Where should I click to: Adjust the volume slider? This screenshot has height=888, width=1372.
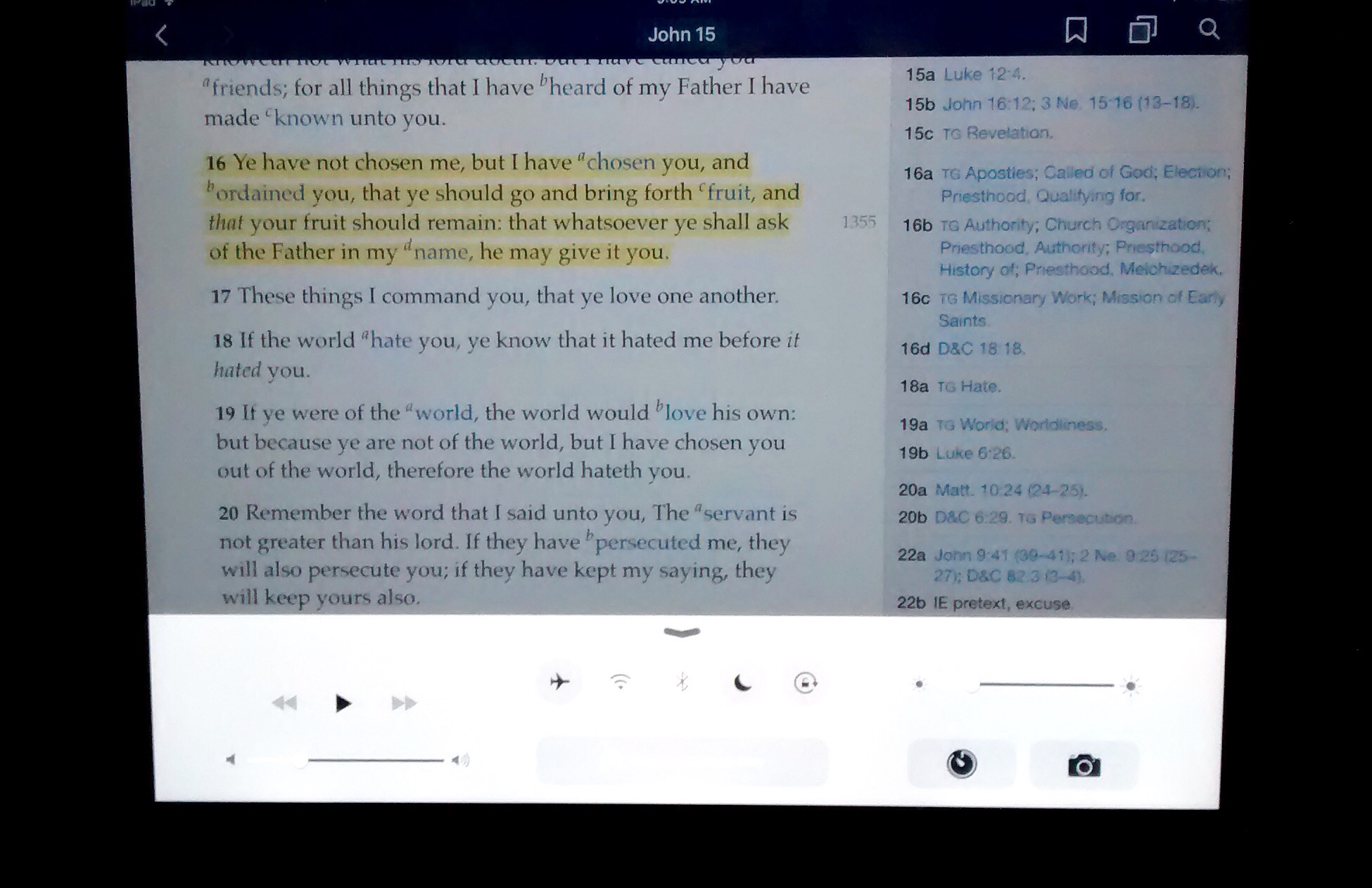345,761
